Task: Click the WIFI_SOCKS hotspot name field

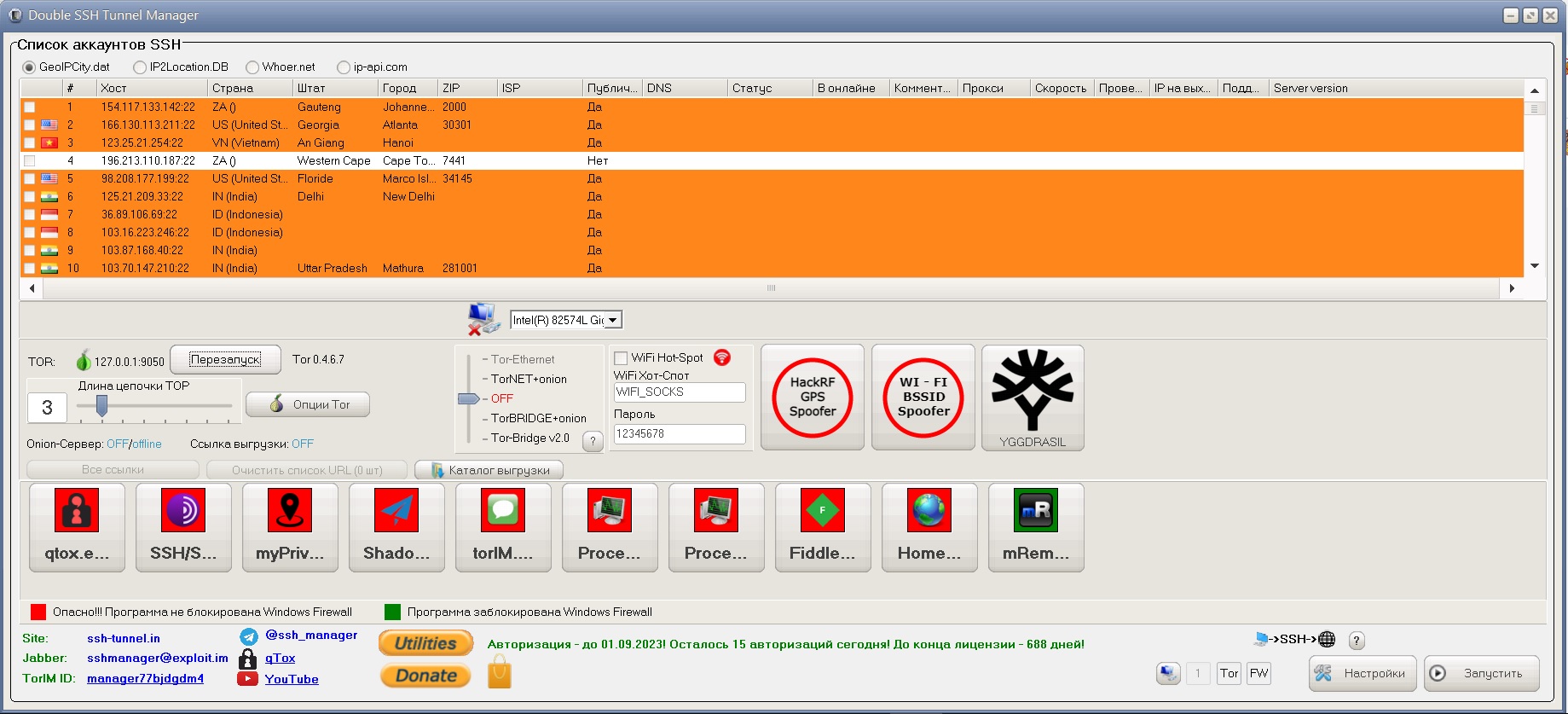Action: point(680,392)
